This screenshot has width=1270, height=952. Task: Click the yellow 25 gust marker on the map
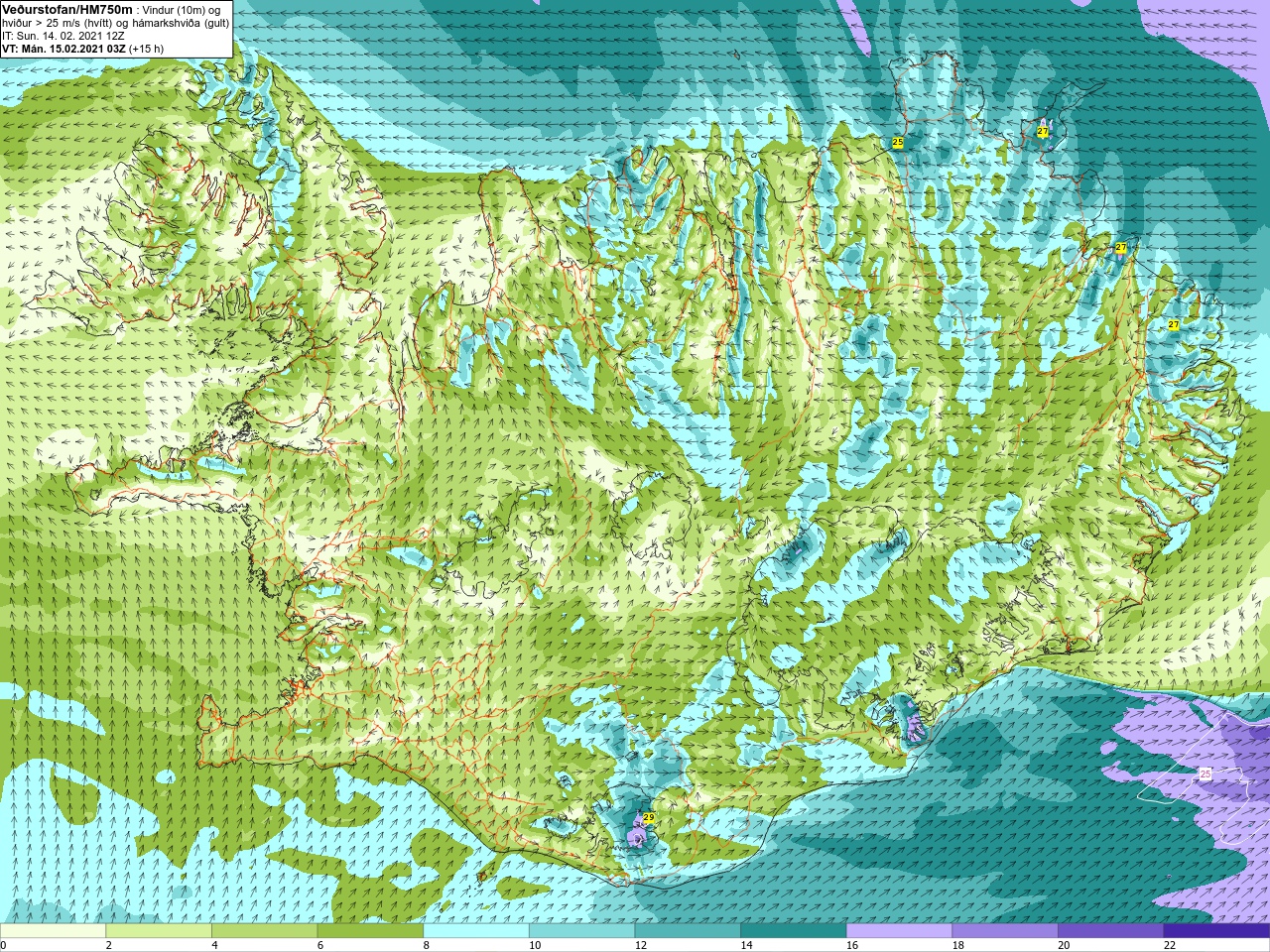tap(898, 143)
